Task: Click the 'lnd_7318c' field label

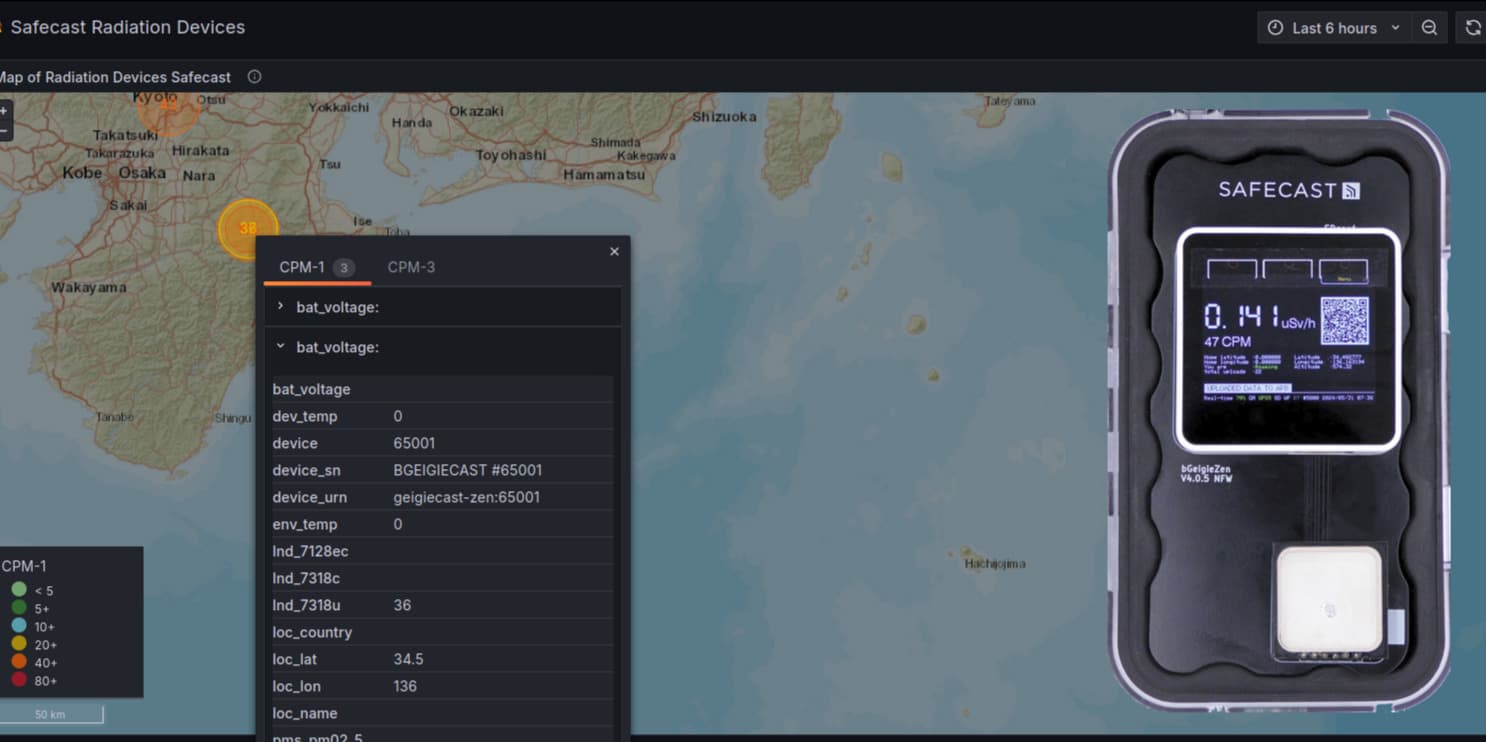Action: click(x=306, y=578)
